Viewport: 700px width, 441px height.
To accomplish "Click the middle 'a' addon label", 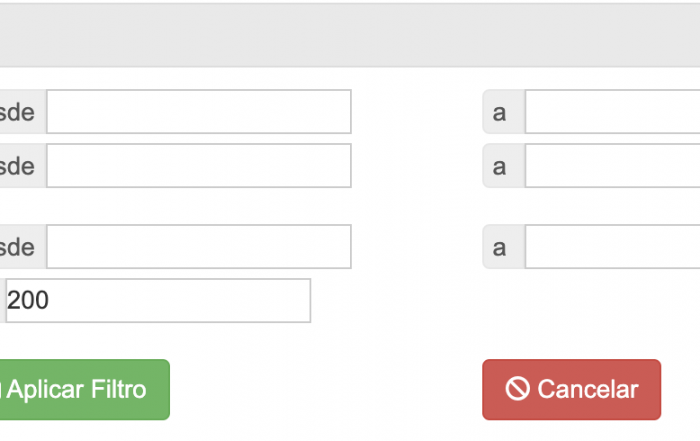I will pyautogui.click(x=504, y=166).
